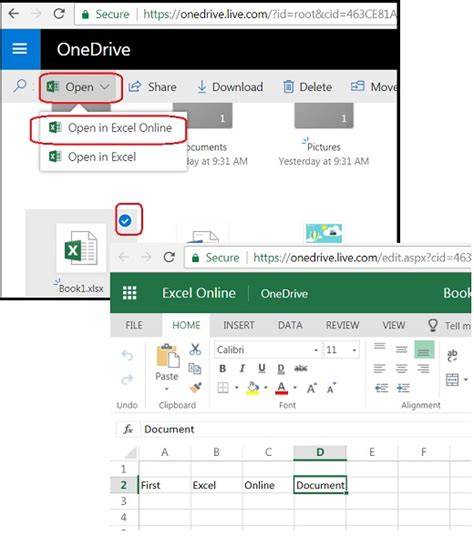
Task: Click the Borders icon
Action: (x=223, y=388)
